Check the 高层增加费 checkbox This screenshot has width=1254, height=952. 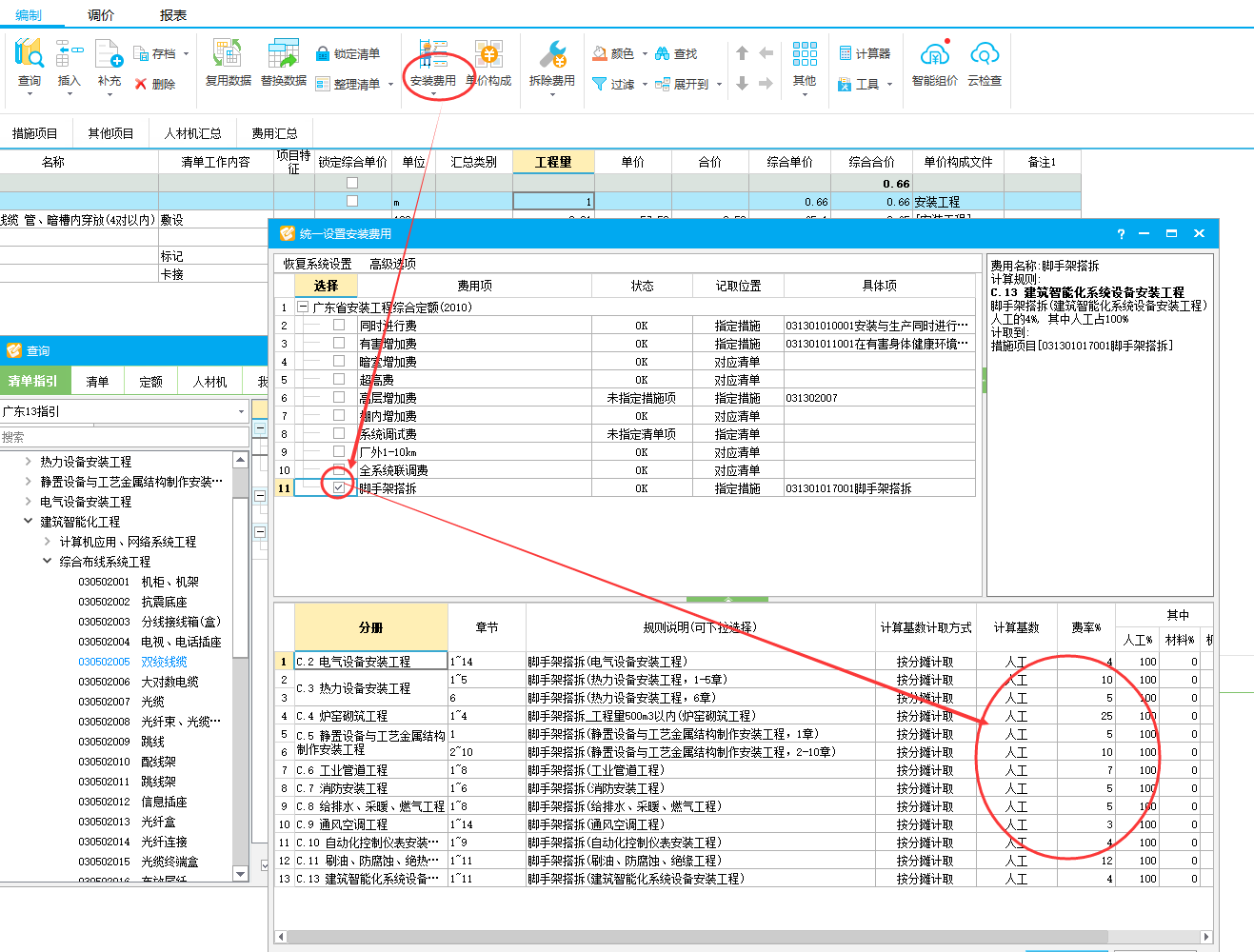click(x=338, y=397)
